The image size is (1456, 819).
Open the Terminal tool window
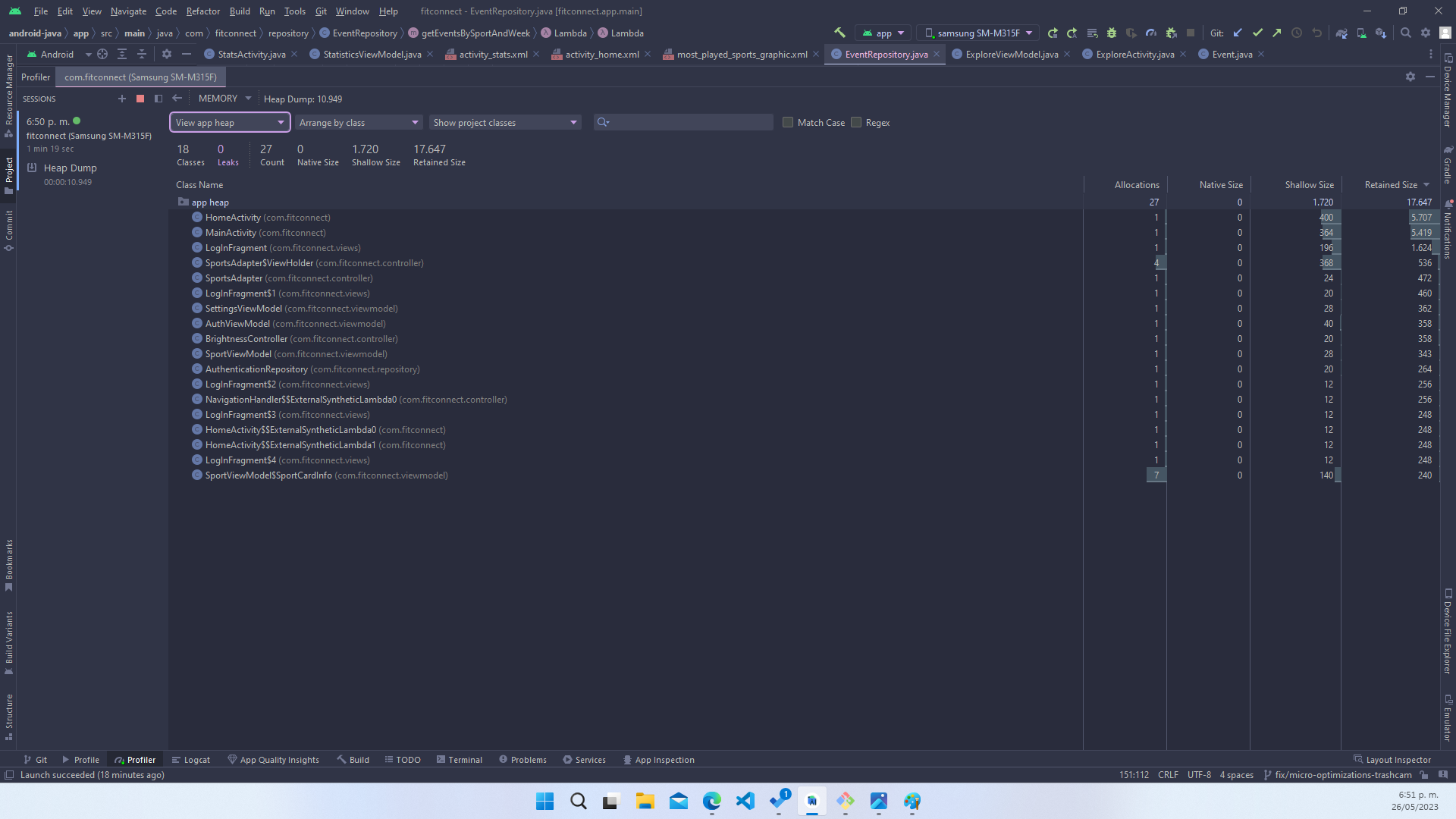pos(460,760)
